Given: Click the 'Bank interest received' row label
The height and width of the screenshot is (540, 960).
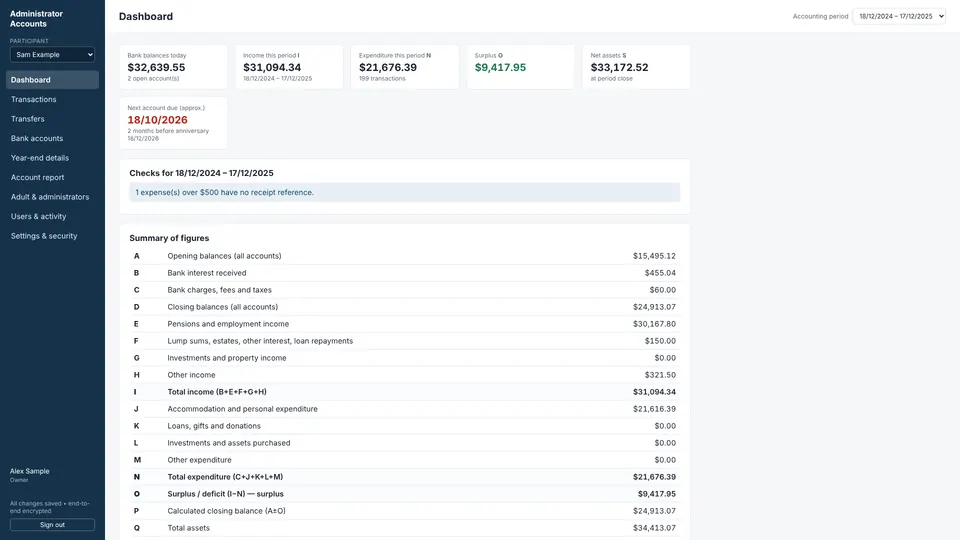Looking at the screenshot, I should [x=207, y=273].
